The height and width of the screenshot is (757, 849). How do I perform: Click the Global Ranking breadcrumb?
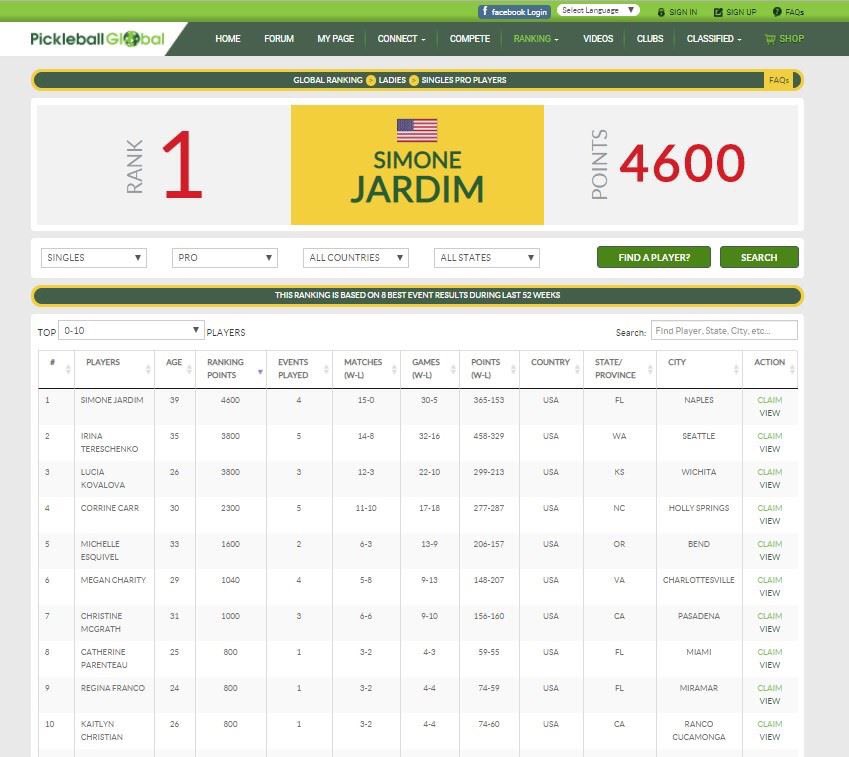click(x=328, y=80)
